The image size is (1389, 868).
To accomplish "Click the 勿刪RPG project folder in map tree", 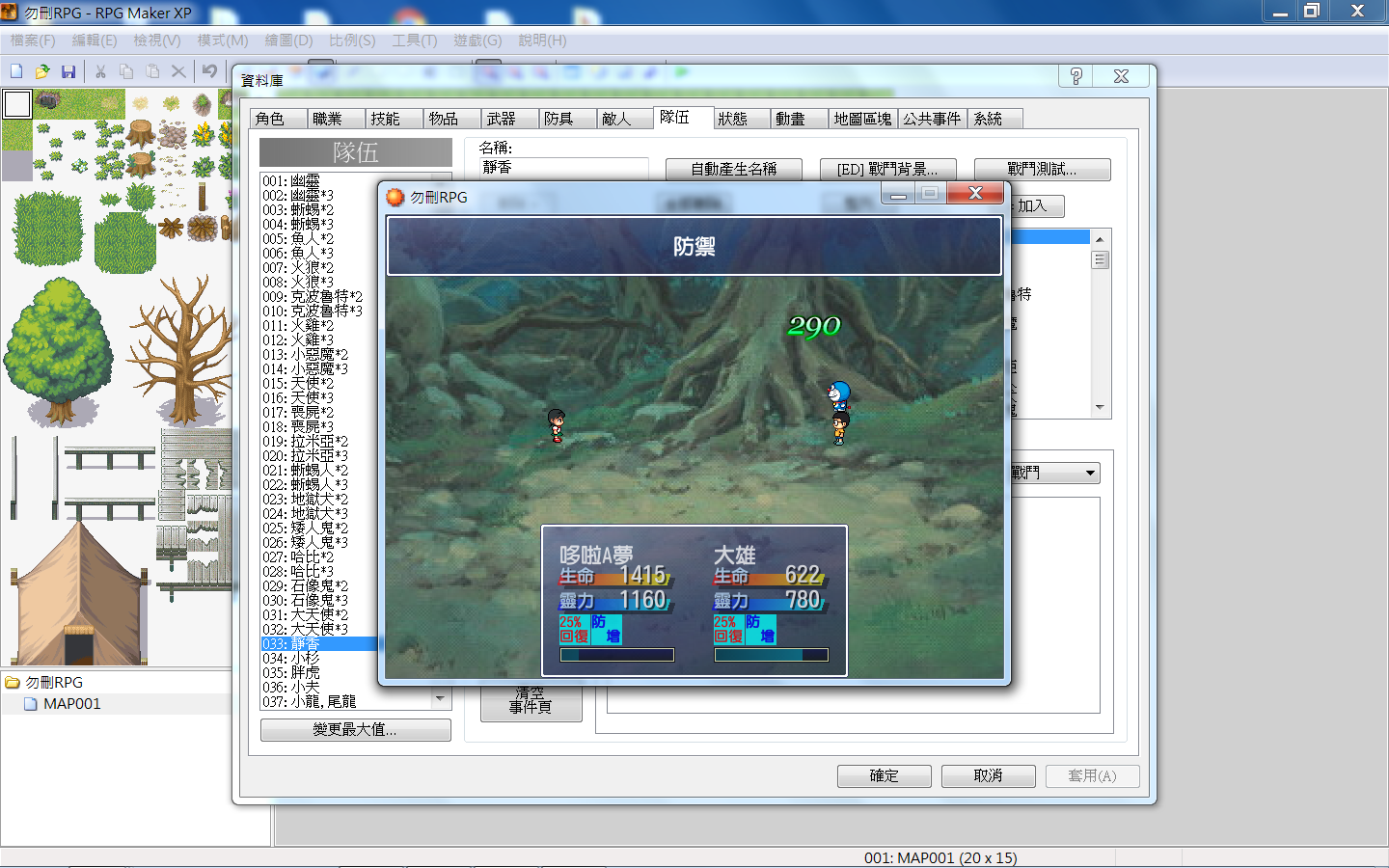I will click(44, 683).
